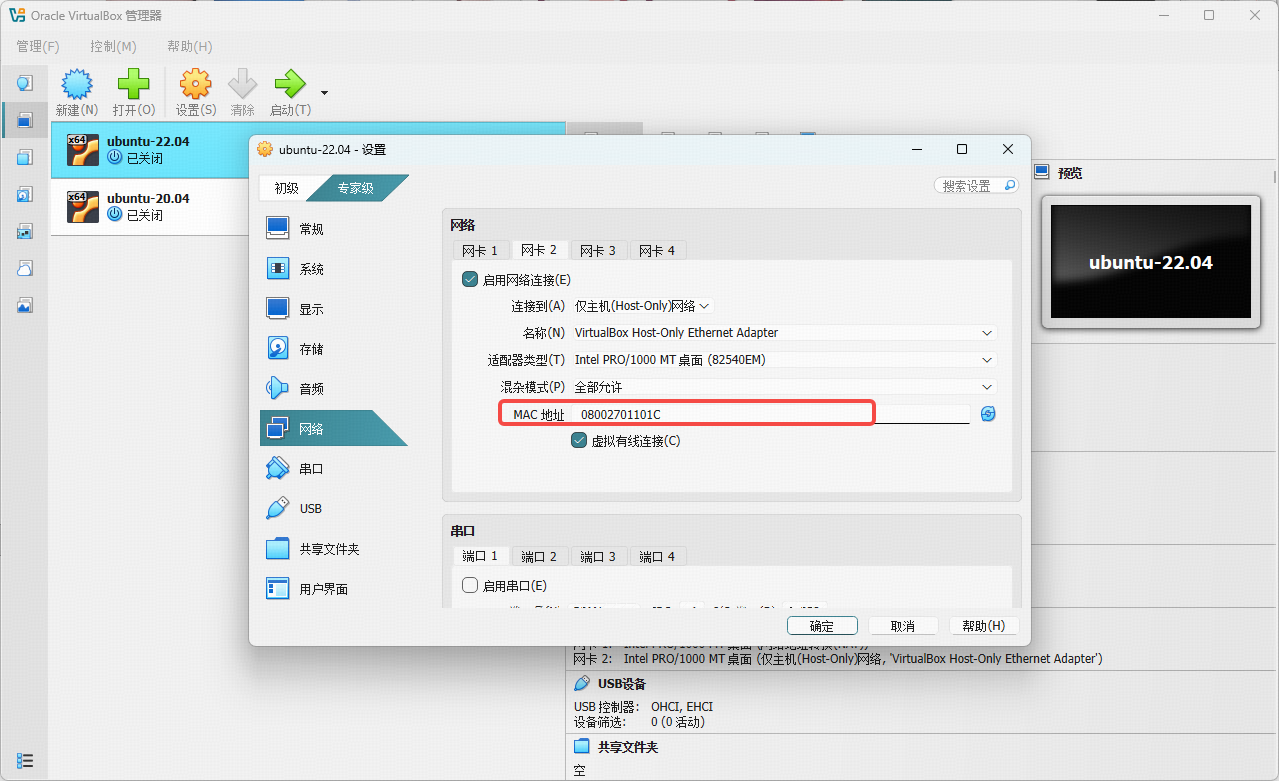
Task: Open 设置(S) gear icon in toolbar
Action: point(195,85)
